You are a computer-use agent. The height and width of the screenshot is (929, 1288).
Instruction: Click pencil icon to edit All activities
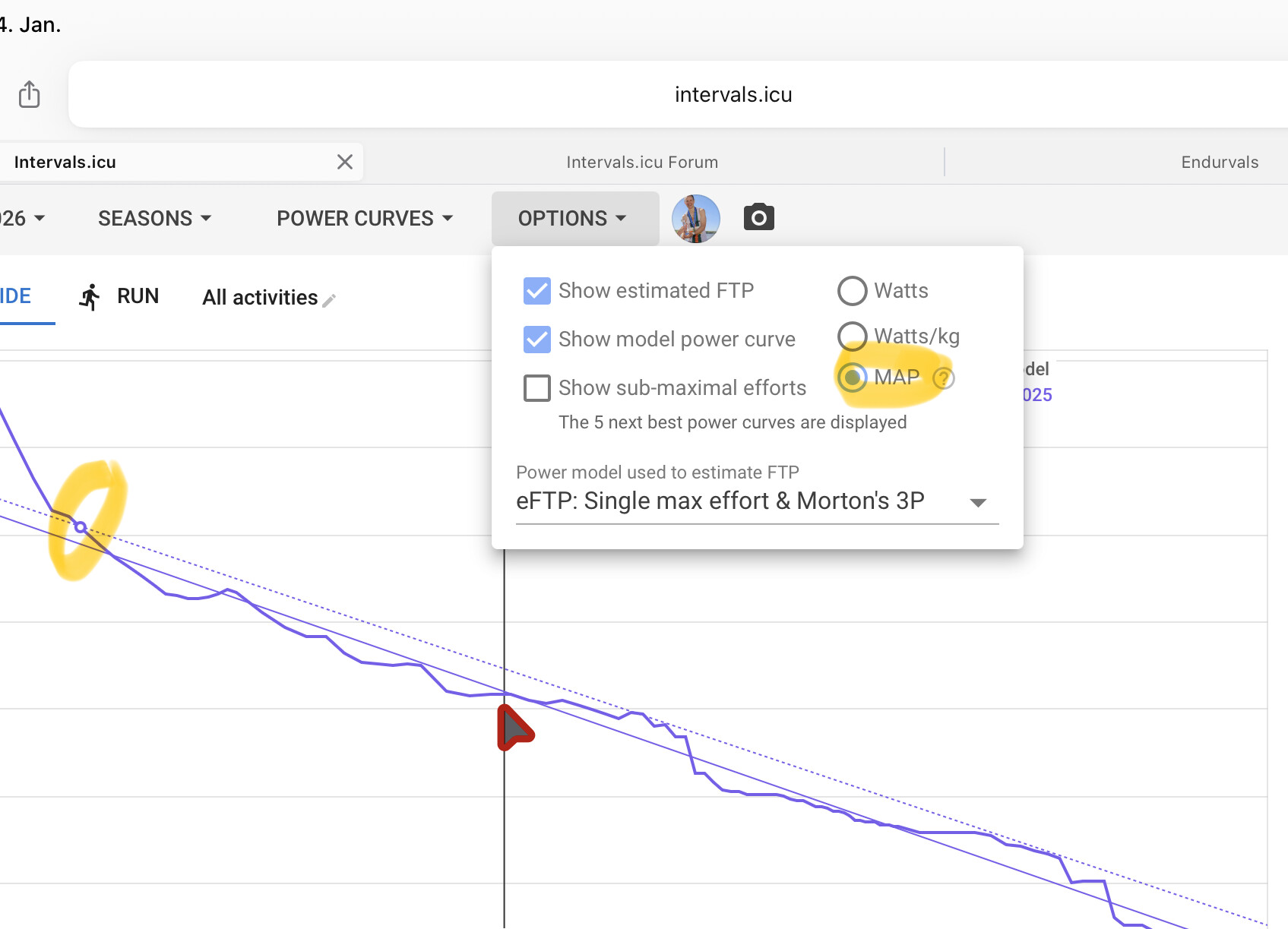tap(329, 300)
